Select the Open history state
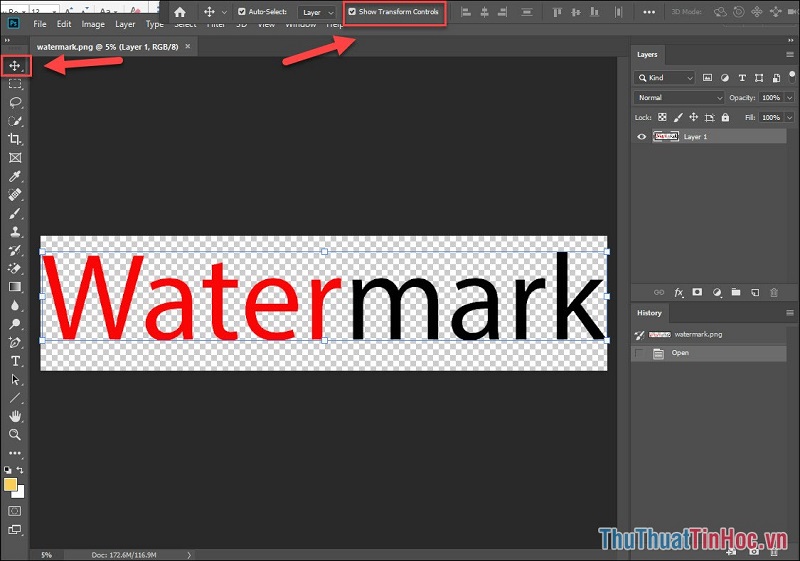The image size is (800, 561). (x=709, y=353)
